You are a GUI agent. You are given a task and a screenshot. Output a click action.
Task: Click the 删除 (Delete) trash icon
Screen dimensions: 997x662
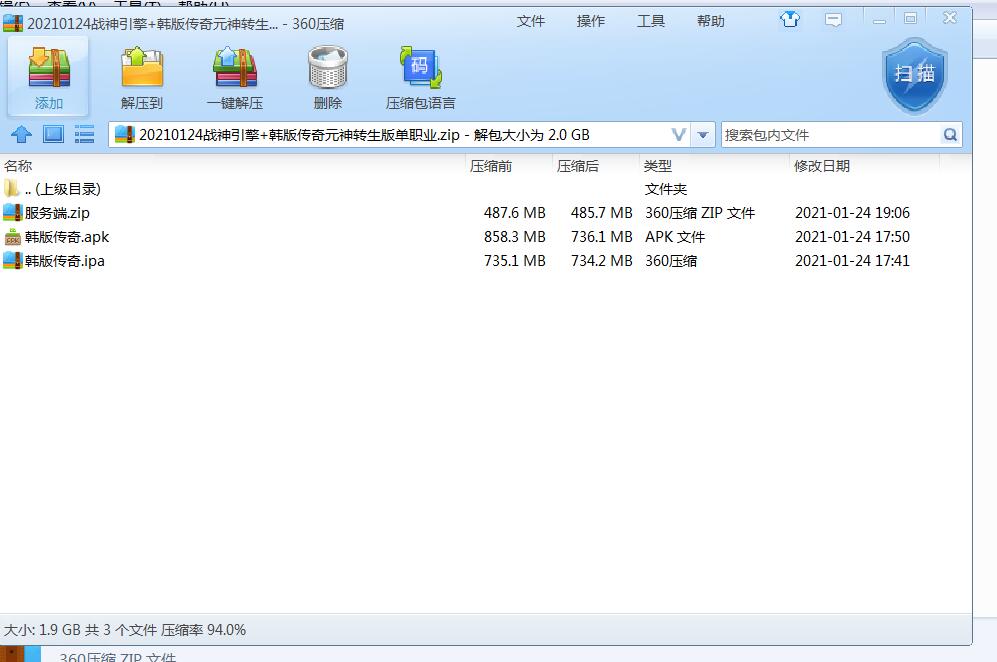pyautogui.click(x=327, y=77)
